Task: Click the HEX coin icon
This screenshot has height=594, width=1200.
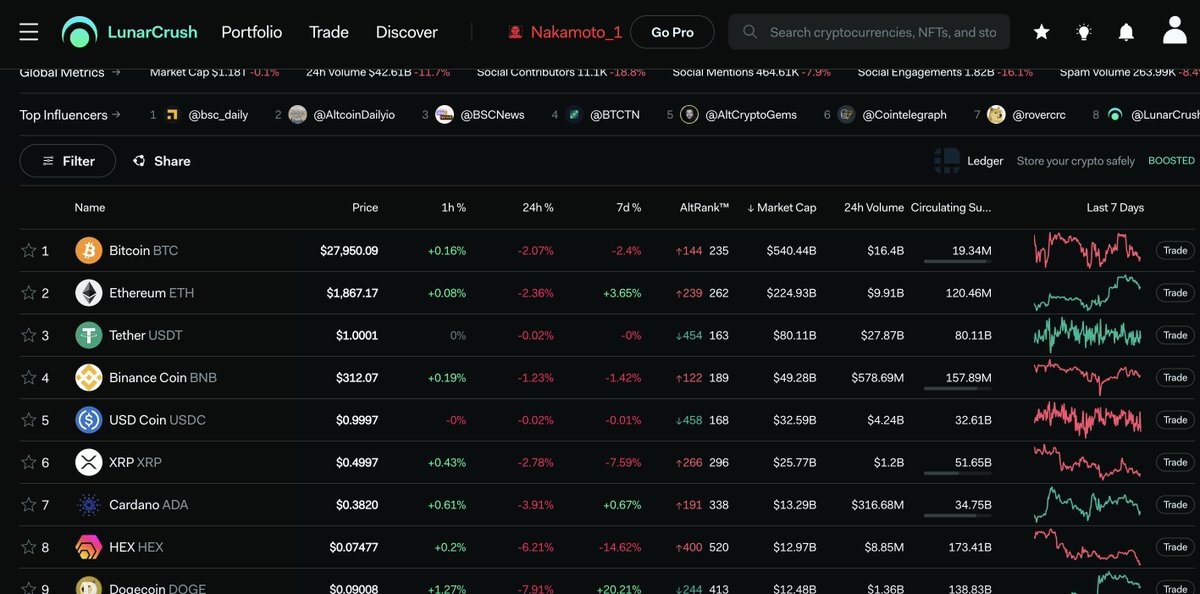Action: tap(89, 547)
